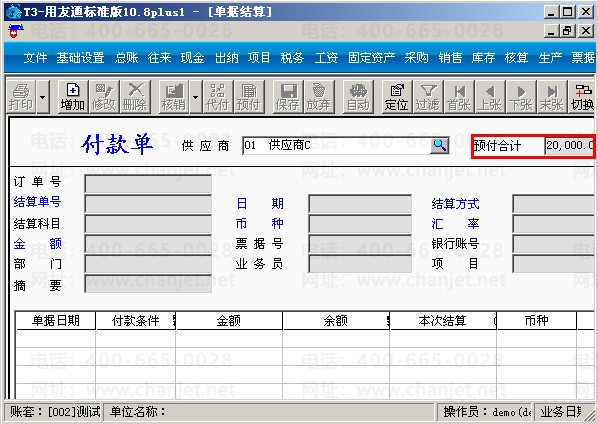Expand the dropdown arrow next to 核销
This screenshot has width=598, height=424.
195,97
